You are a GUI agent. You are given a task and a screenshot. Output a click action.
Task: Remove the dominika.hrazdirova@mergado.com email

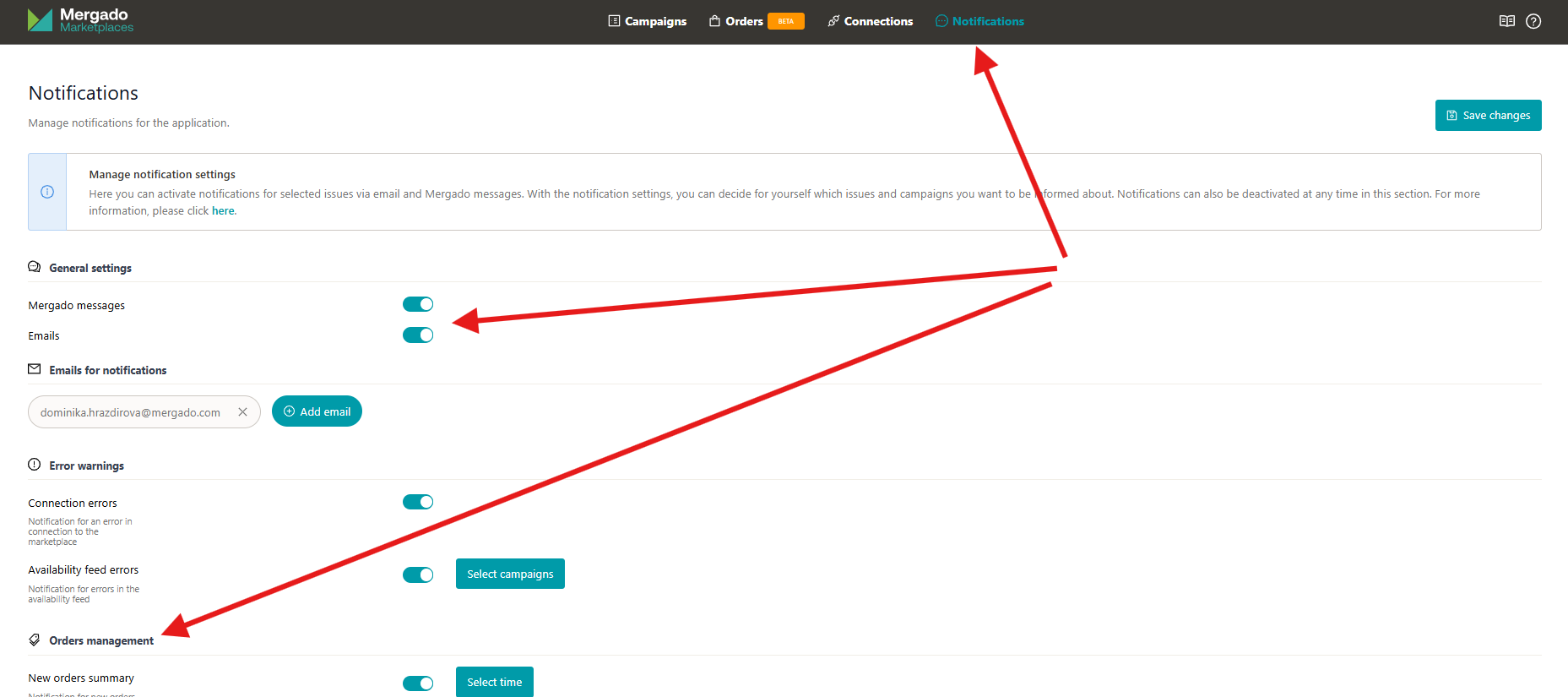tap(242, 412)
